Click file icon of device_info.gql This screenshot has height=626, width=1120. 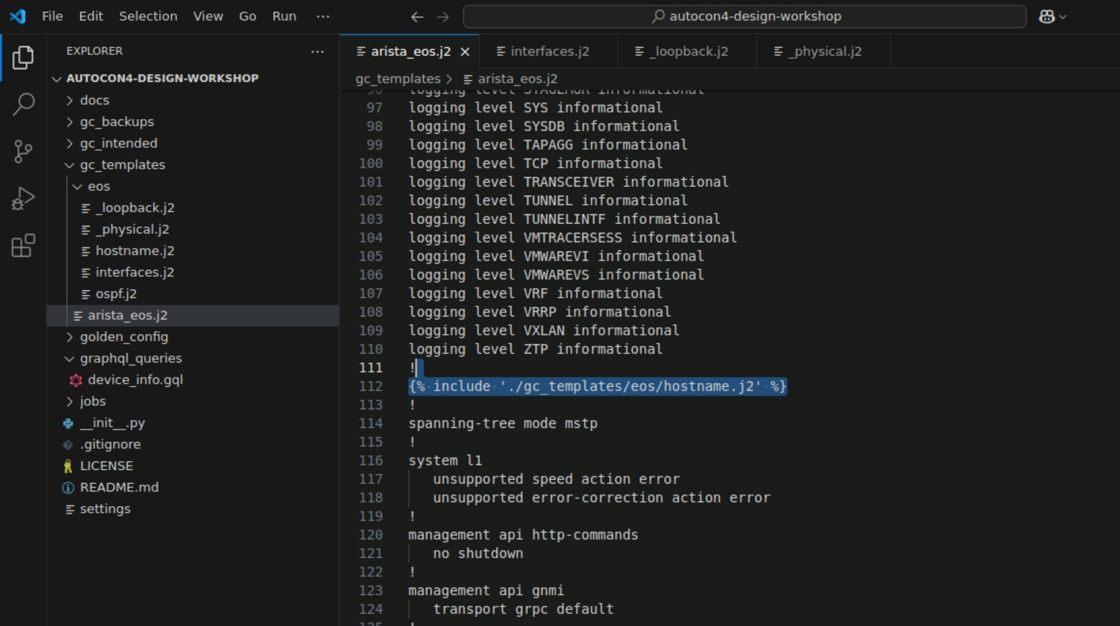[76, 380]
